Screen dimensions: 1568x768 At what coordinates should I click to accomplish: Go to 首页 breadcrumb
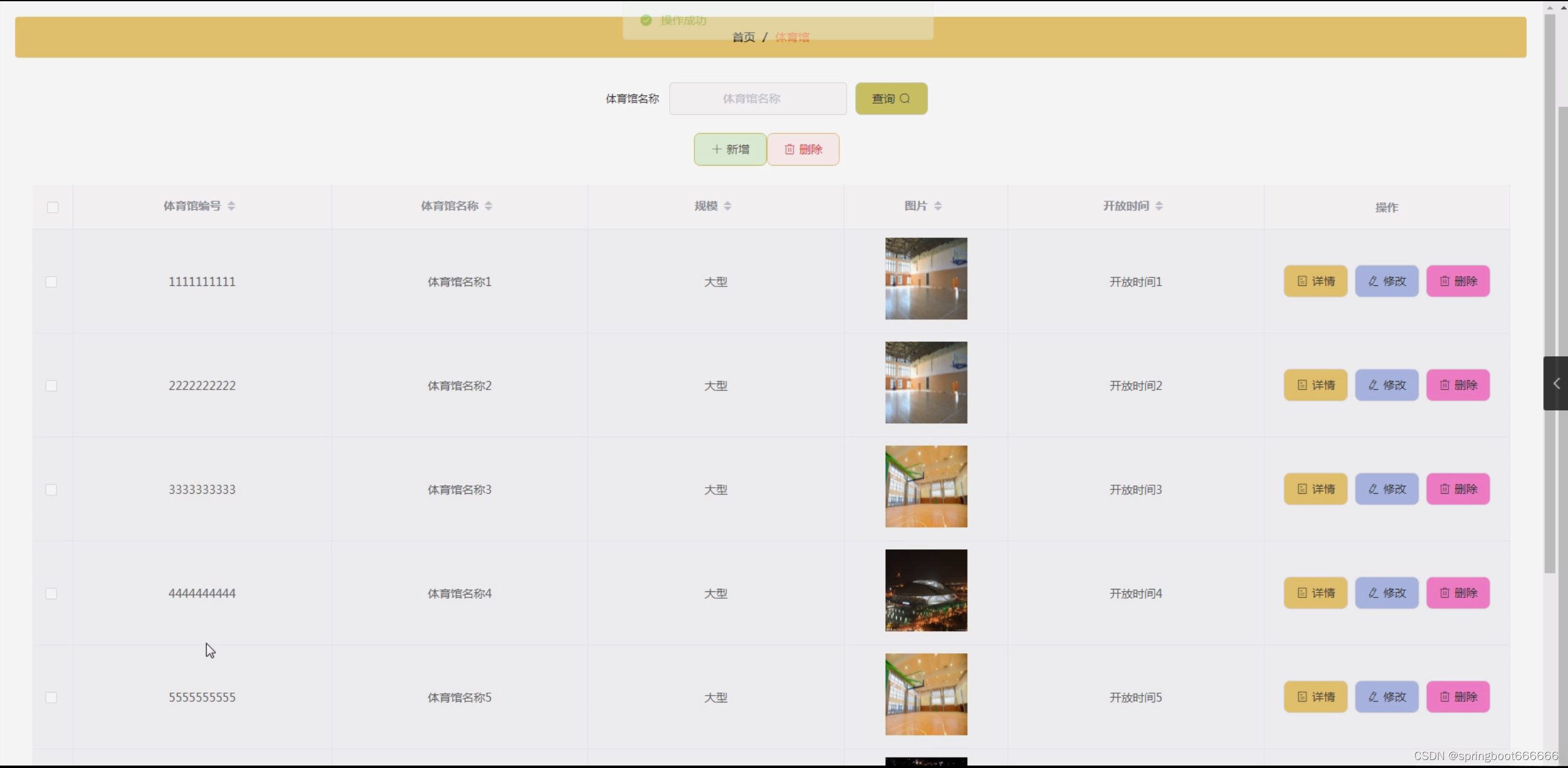coord(744,37)
